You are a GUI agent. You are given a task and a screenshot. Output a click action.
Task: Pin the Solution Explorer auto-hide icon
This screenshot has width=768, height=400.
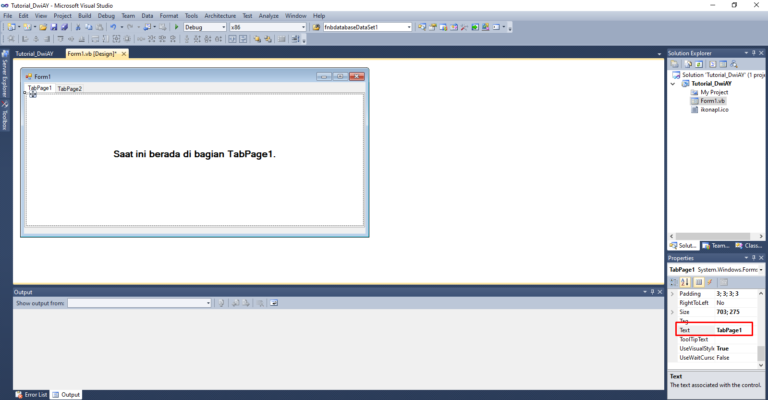point(754,53)
